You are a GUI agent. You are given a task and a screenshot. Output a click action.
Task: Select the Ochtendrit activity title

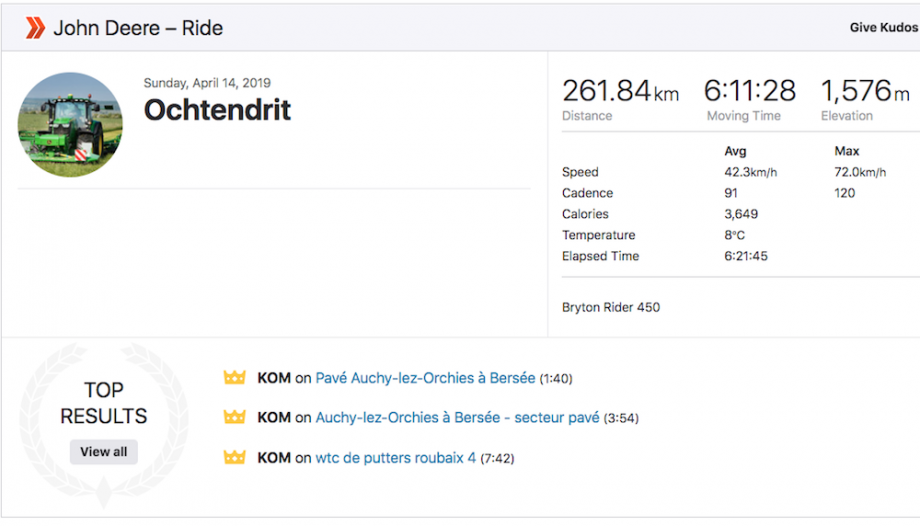click(217, 110)
